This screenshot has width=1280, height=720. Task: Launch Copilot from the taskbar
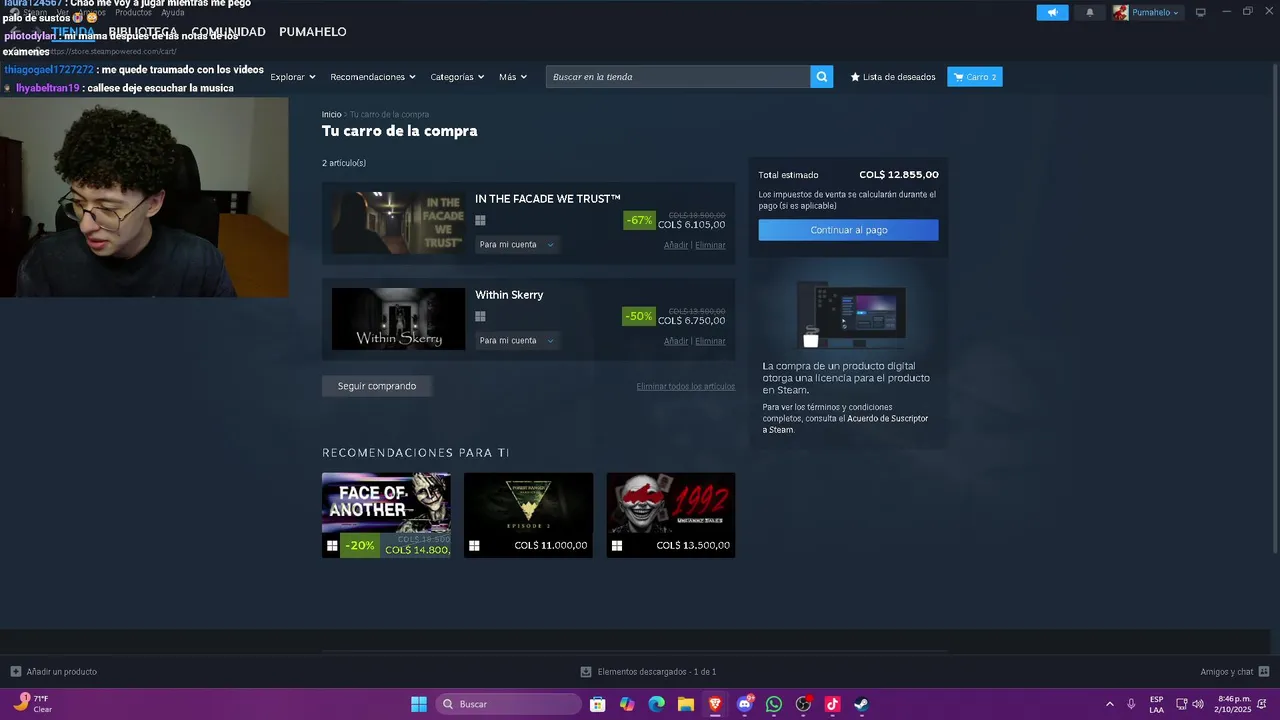pos(627,704)
